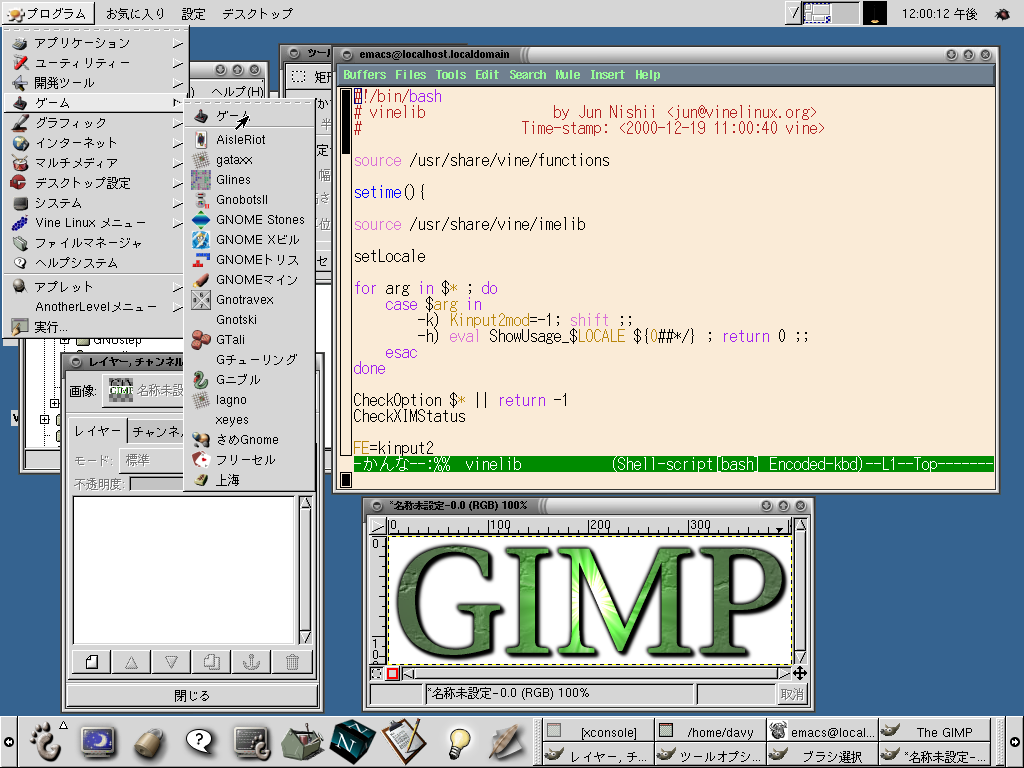Expand the マルチメディア submenu
This screenshot has height=768, width=1024.
95,163
